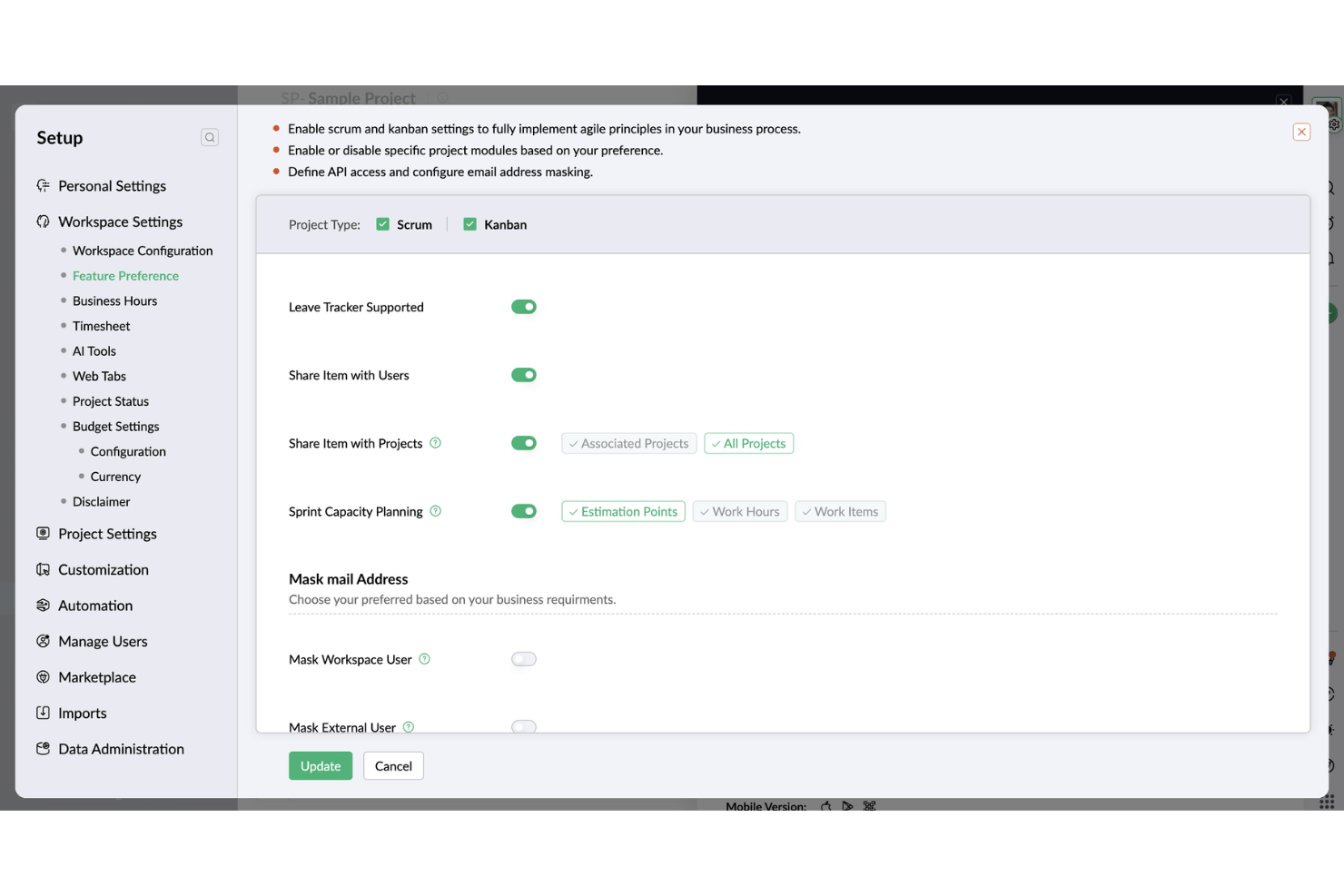The image size is (1344, 896).
Task: Open Disclaimer settings
Action: [101, 502]
